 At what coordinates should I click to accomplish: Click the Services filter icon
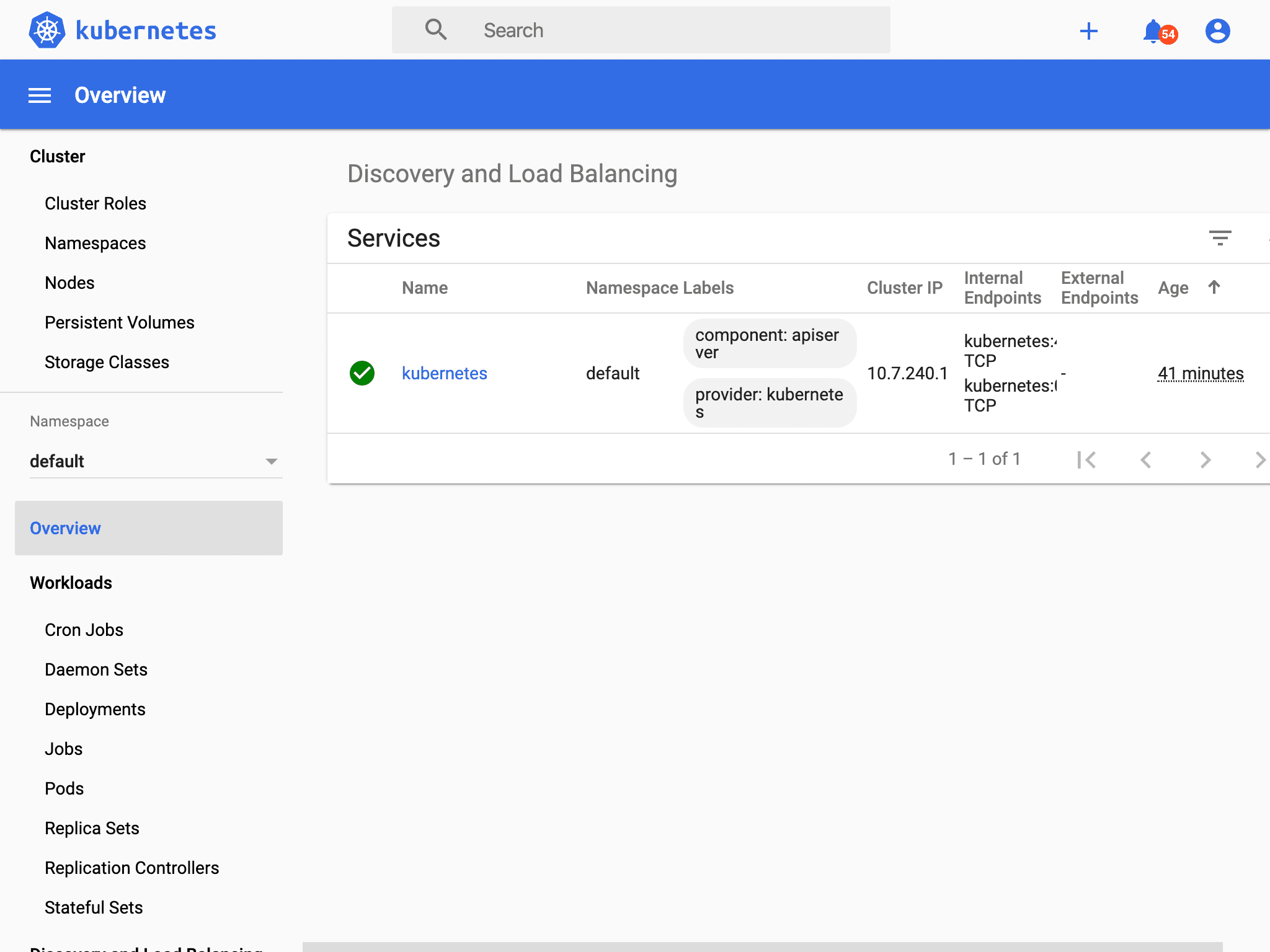1220,238
